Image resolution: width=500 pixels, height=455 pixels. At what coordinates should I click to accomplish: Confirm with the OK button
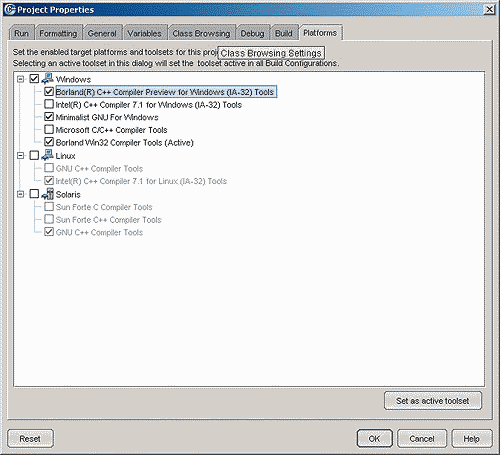(x=374, y=439)
